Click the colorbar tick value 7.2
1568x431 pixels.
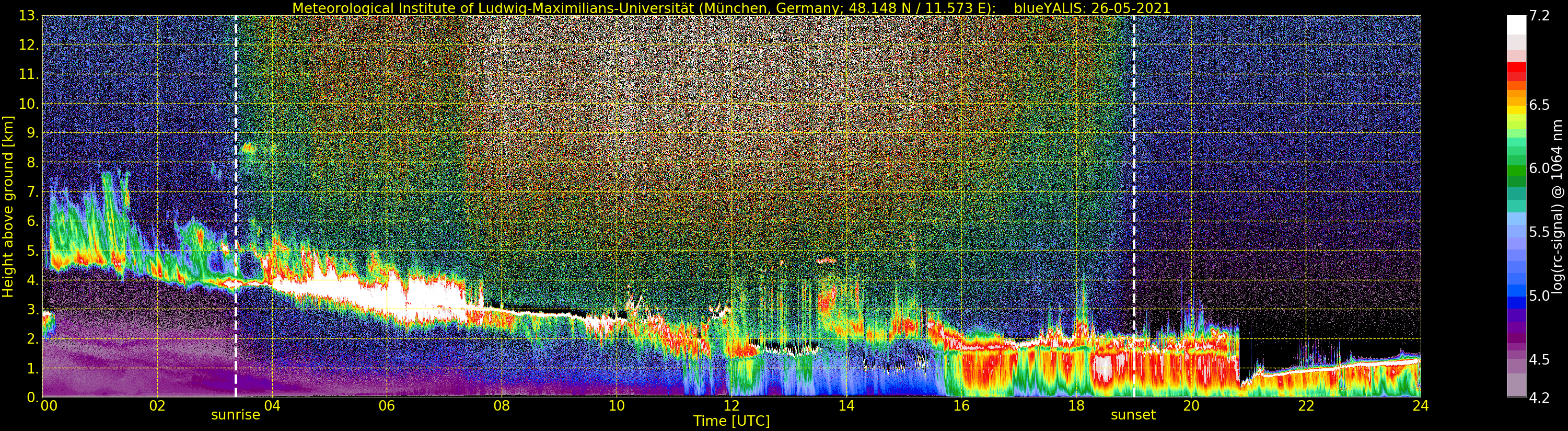(1539, 16)
